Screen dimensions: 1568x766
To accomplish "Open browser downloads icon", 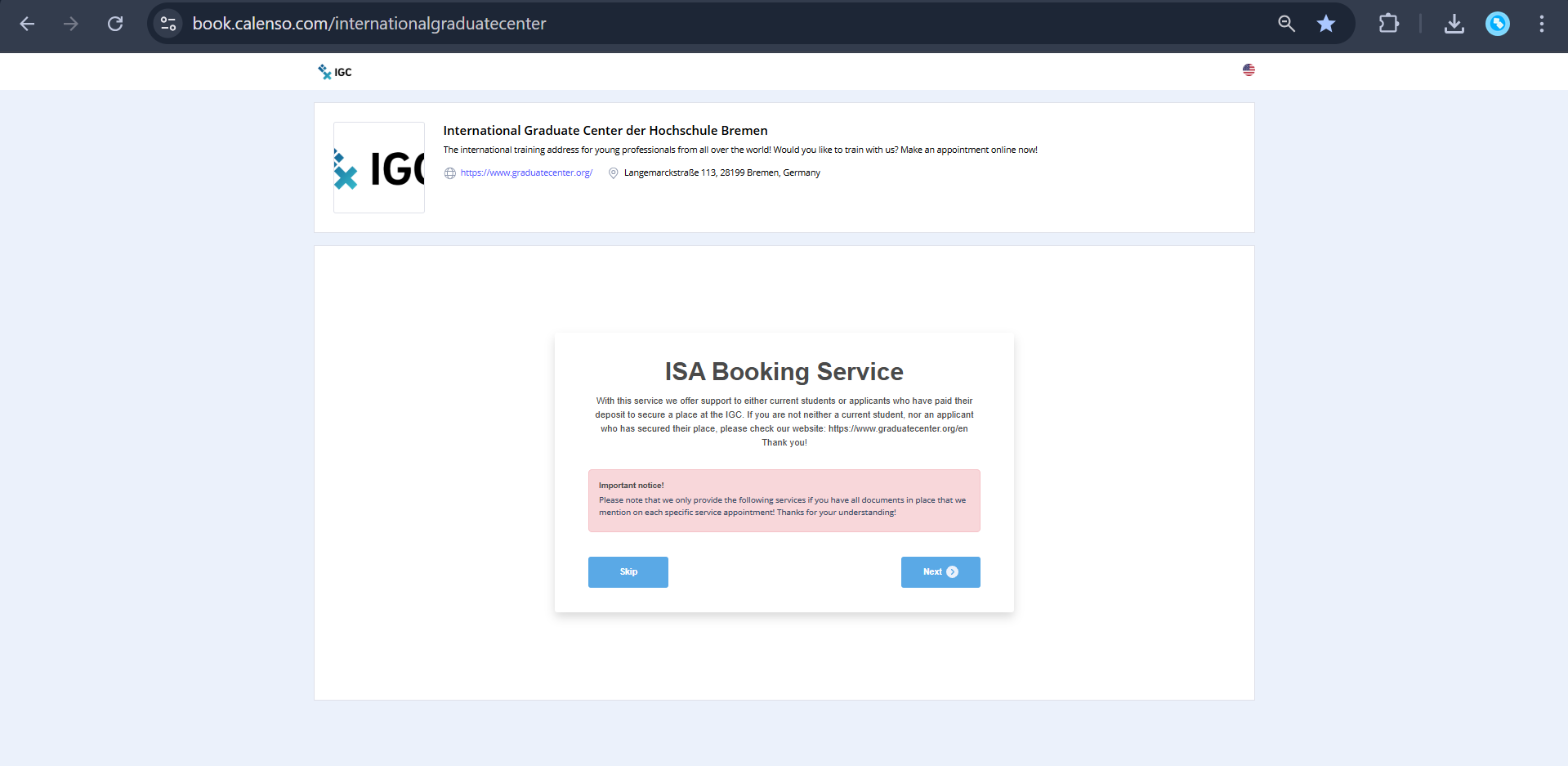I will pos(1454,24).
